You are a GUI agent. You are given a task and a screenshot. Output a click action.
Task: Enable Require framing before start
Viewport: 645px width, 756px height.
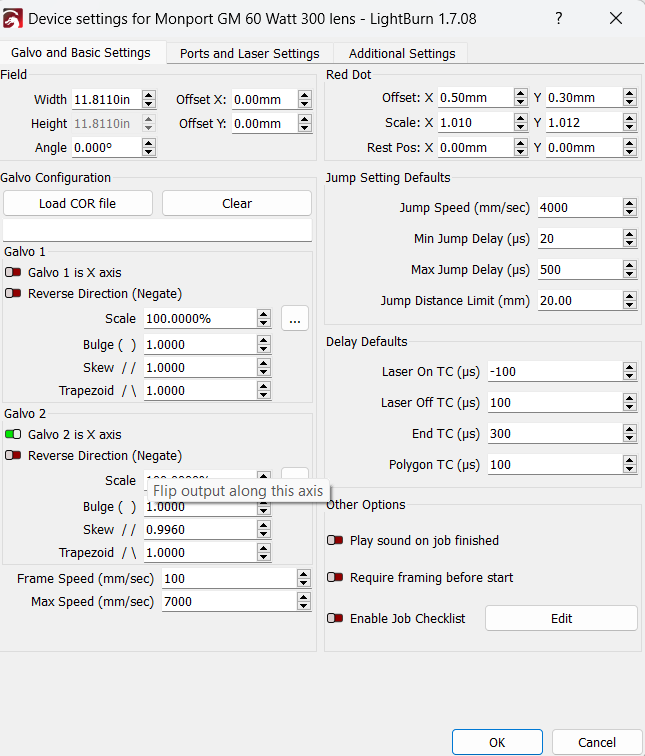335,578
